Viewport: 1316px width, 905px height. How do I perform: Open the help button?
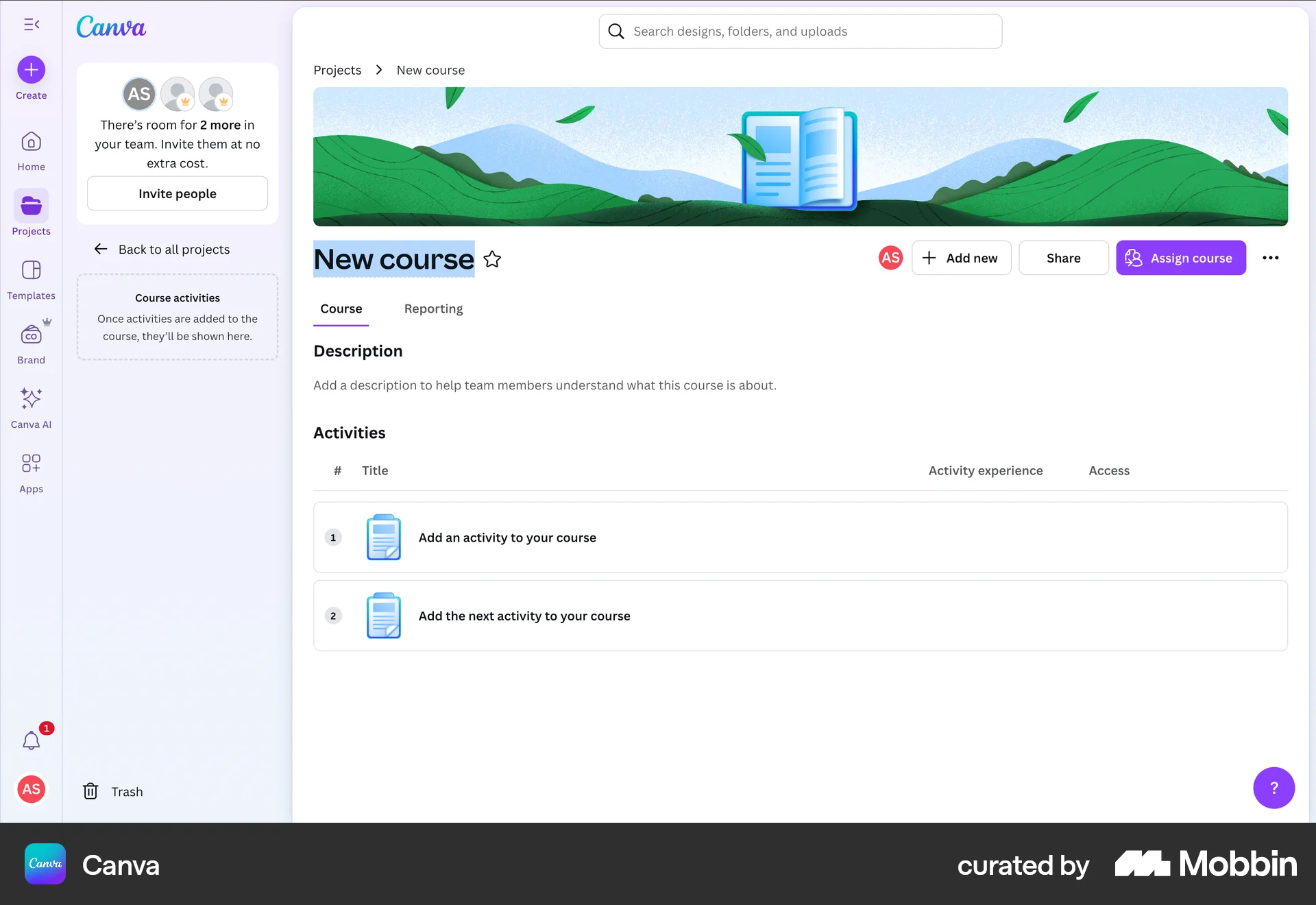click(x=1274, y=788)
